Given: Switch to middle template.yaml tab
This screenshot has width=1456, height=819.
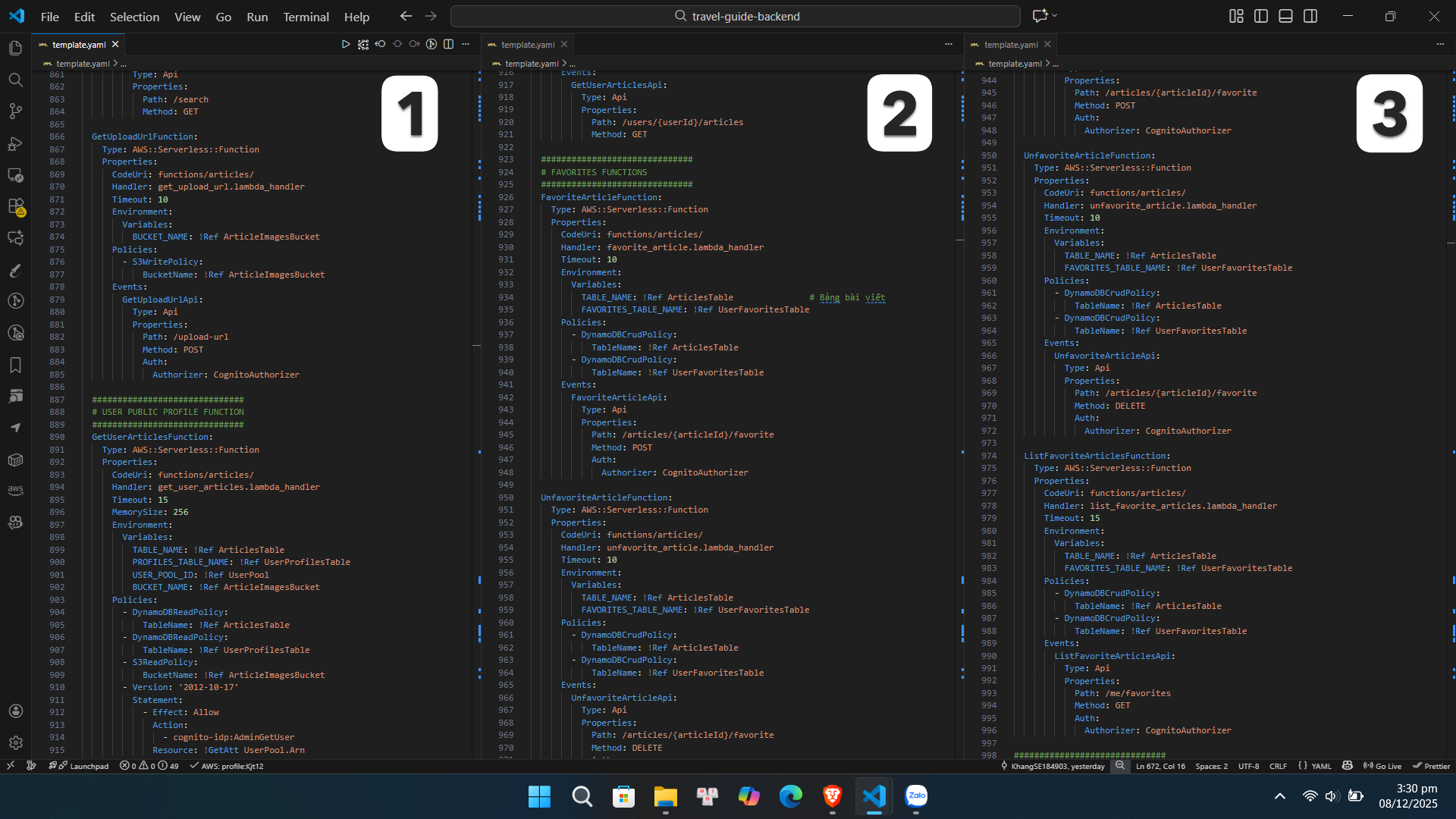Looking at the screenshot, I should click(x=527, y=44).
